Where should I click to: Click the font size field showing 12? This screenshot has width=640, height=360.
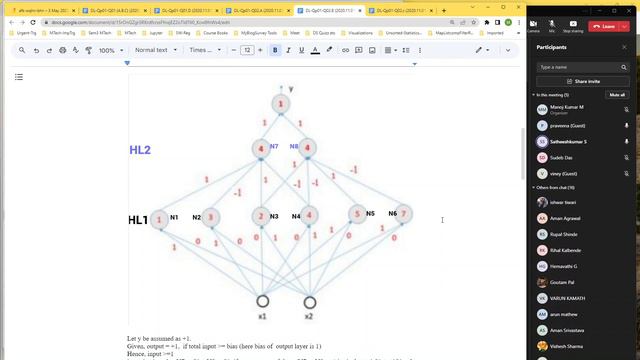[x=247, y=50]
